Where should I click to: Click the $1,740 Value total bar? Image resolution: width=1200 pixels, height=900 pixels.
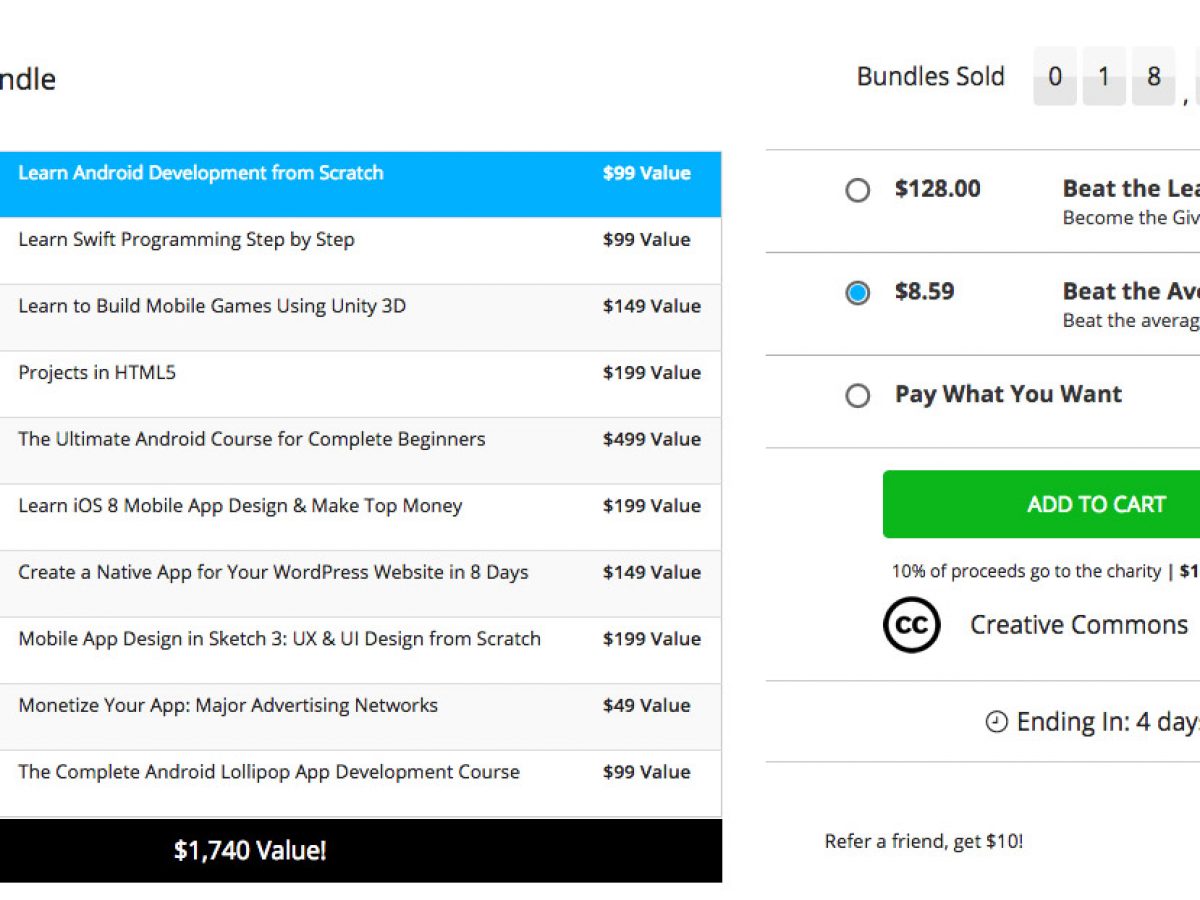click(250, 851)
